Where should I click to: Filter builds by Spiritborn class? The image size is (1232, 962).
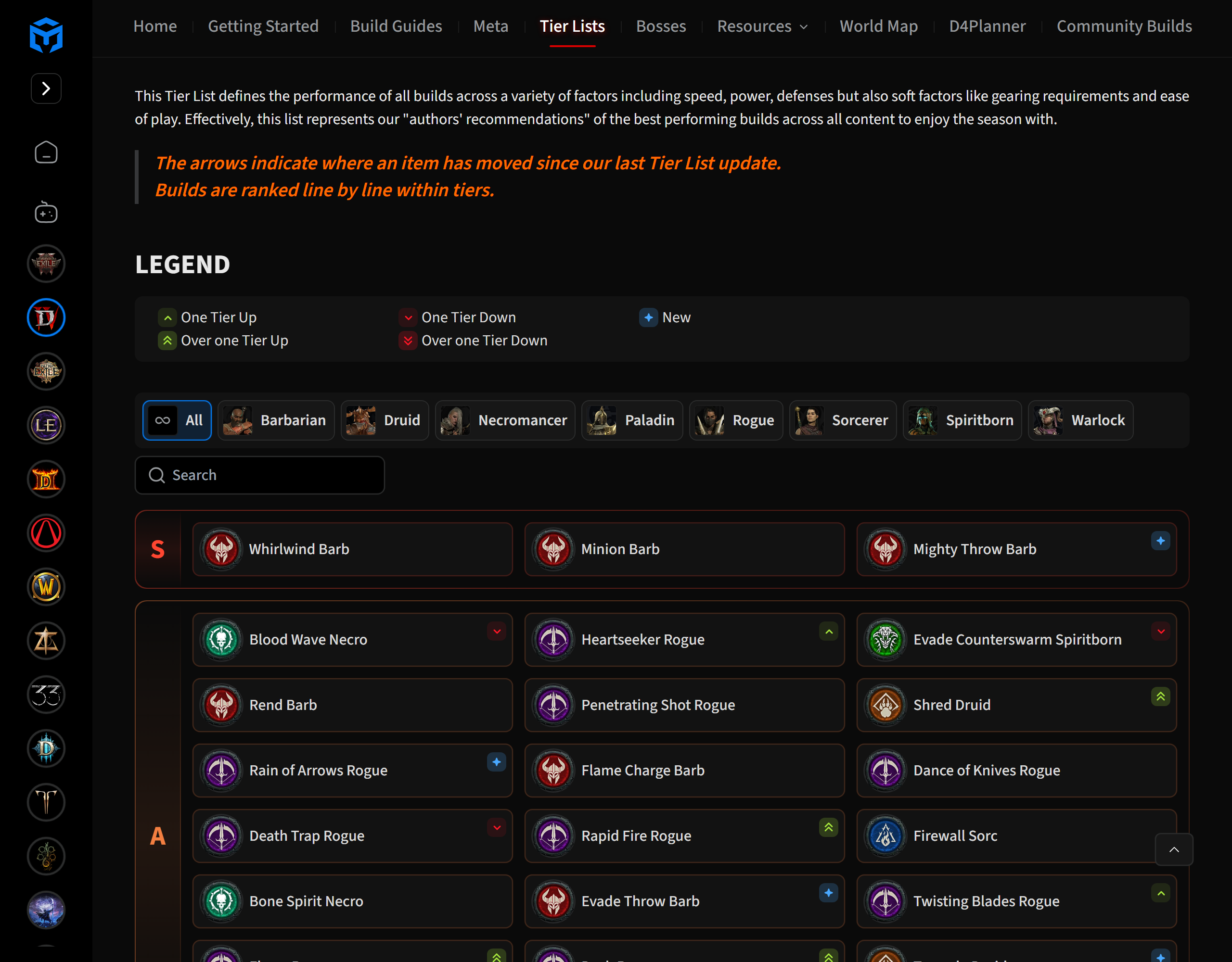(x=962, y=420)
